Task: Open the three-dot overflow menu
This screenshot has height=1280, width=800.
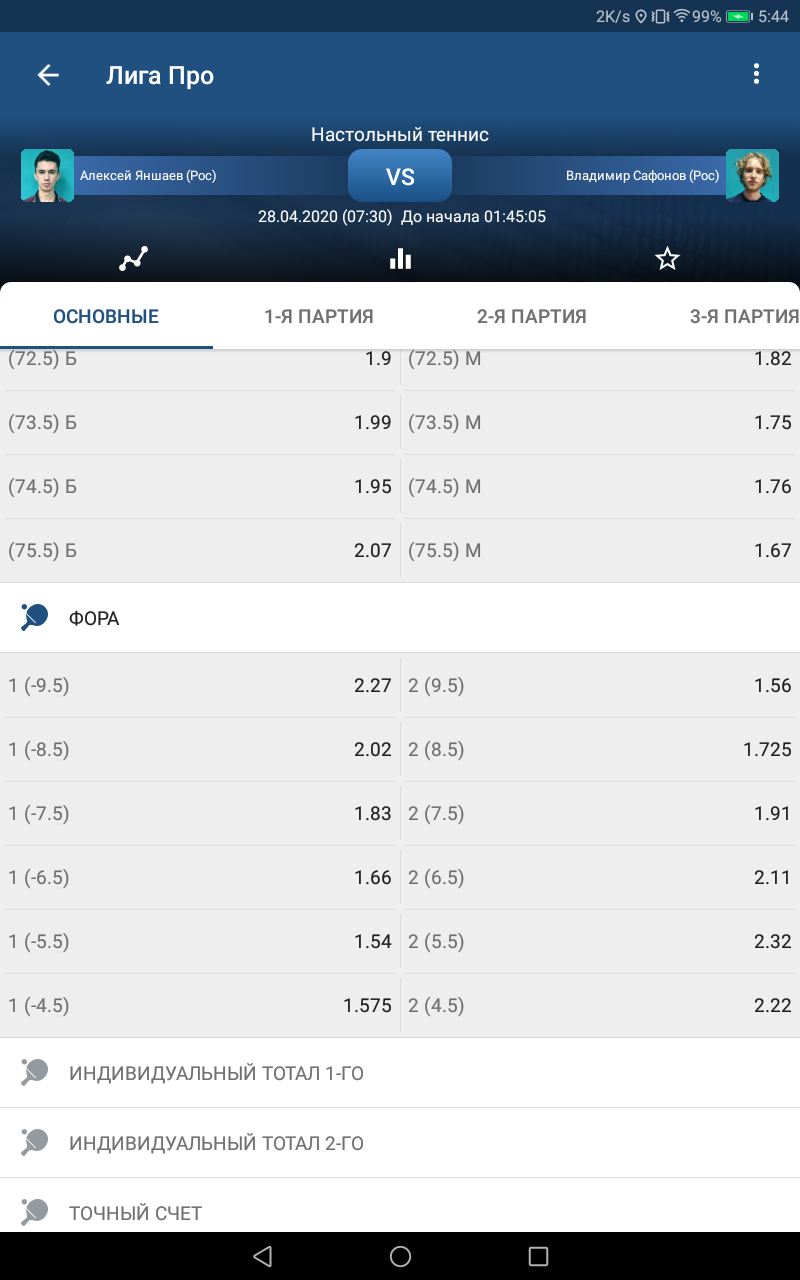Action: click(756, 74)
